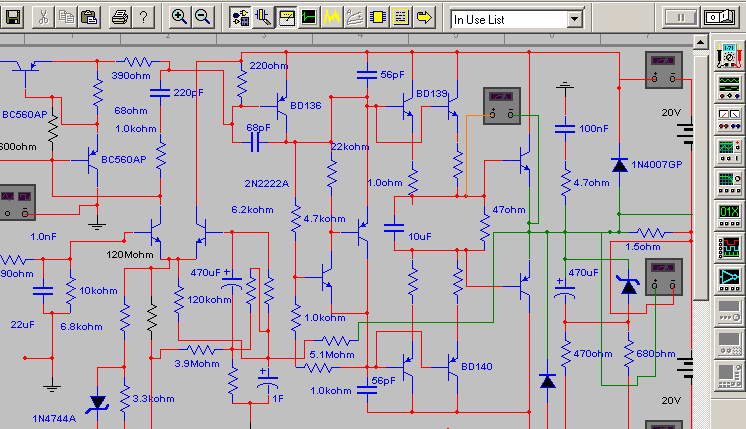Viewport: 746px width, 429px height.
Task: Toggle the Component toolbar button
Action: [240, 18]
